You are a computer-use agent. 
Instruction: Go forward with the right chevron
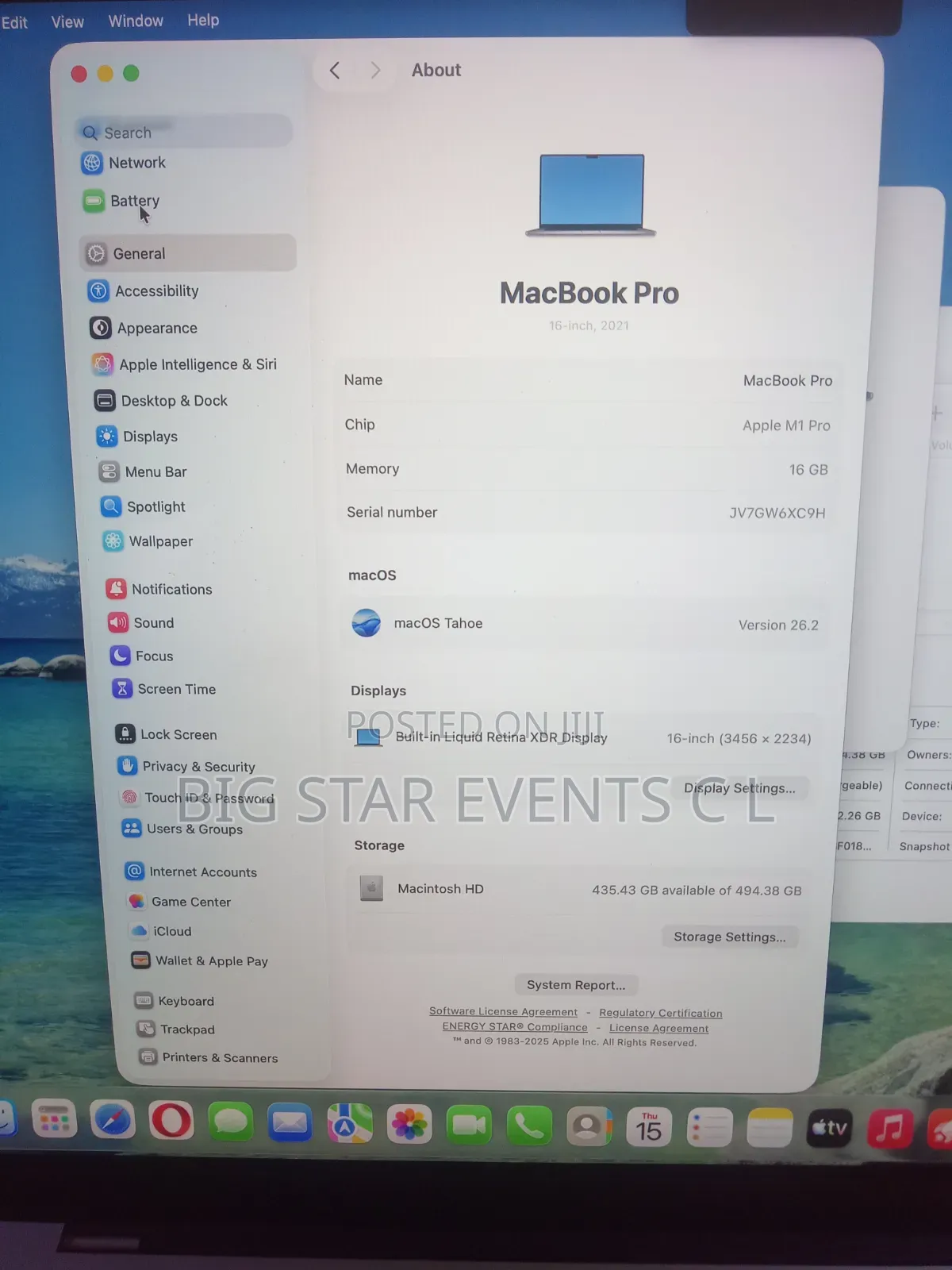[375, 71]
